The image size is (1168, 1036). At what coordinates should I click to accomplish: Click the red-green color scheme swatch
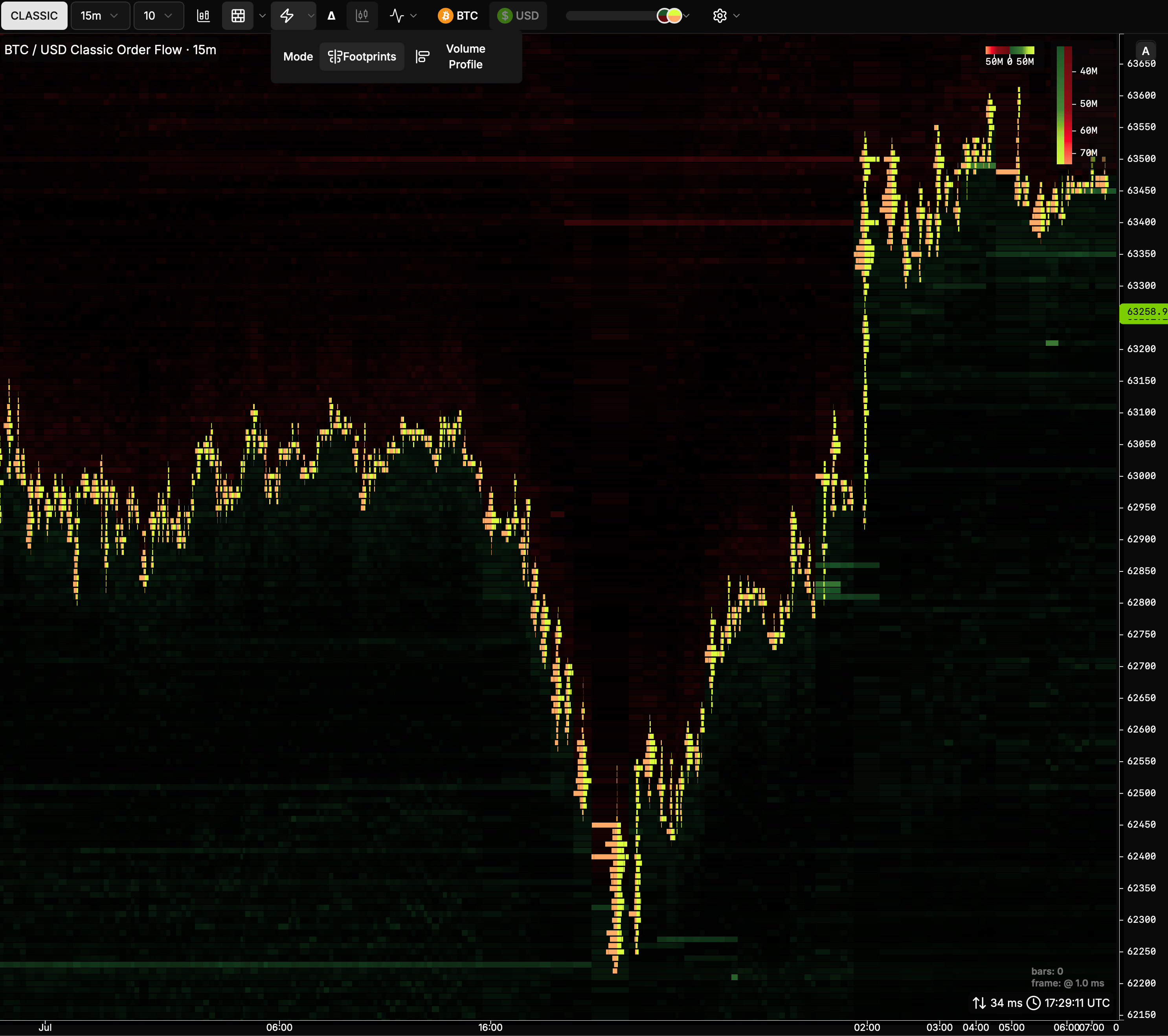tap(669, 15)
